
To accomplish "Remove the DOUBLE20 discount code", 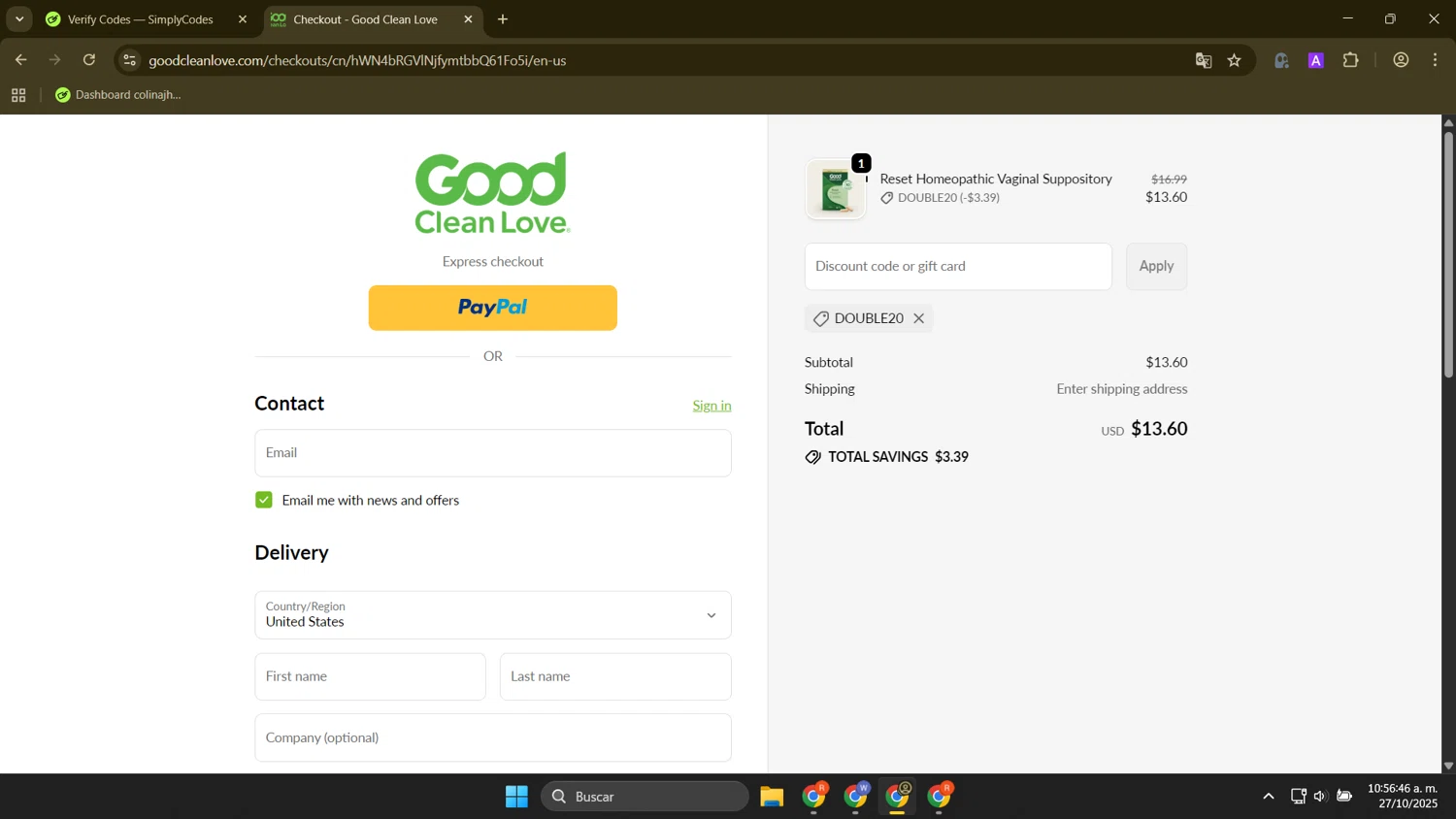I will [918, 318].
